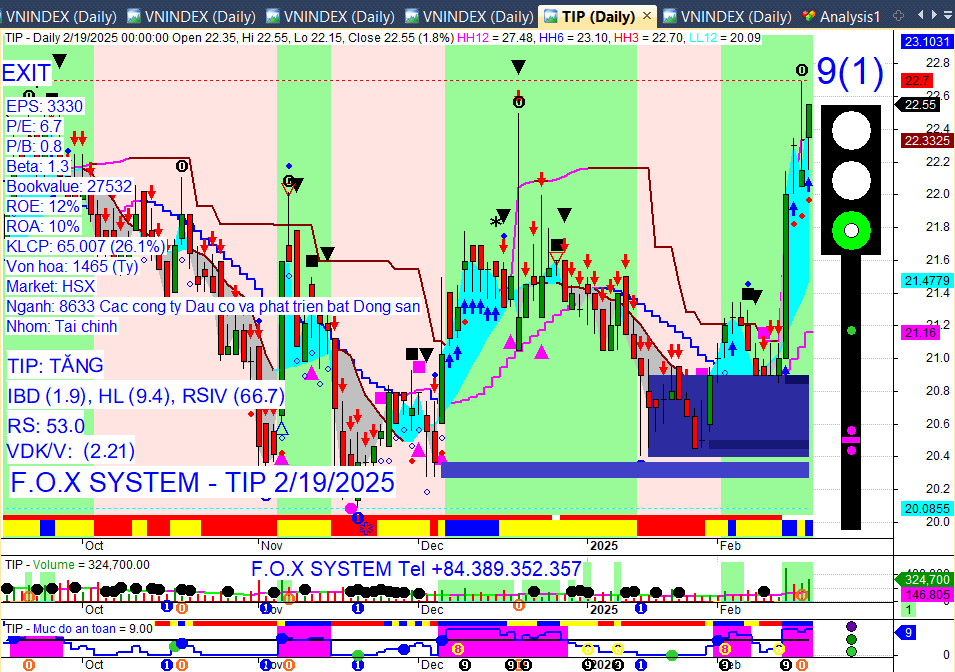Click the top white traffic light
Image resolution: width=955 pixels, height=672 pixels.
(x=851, y=130)
